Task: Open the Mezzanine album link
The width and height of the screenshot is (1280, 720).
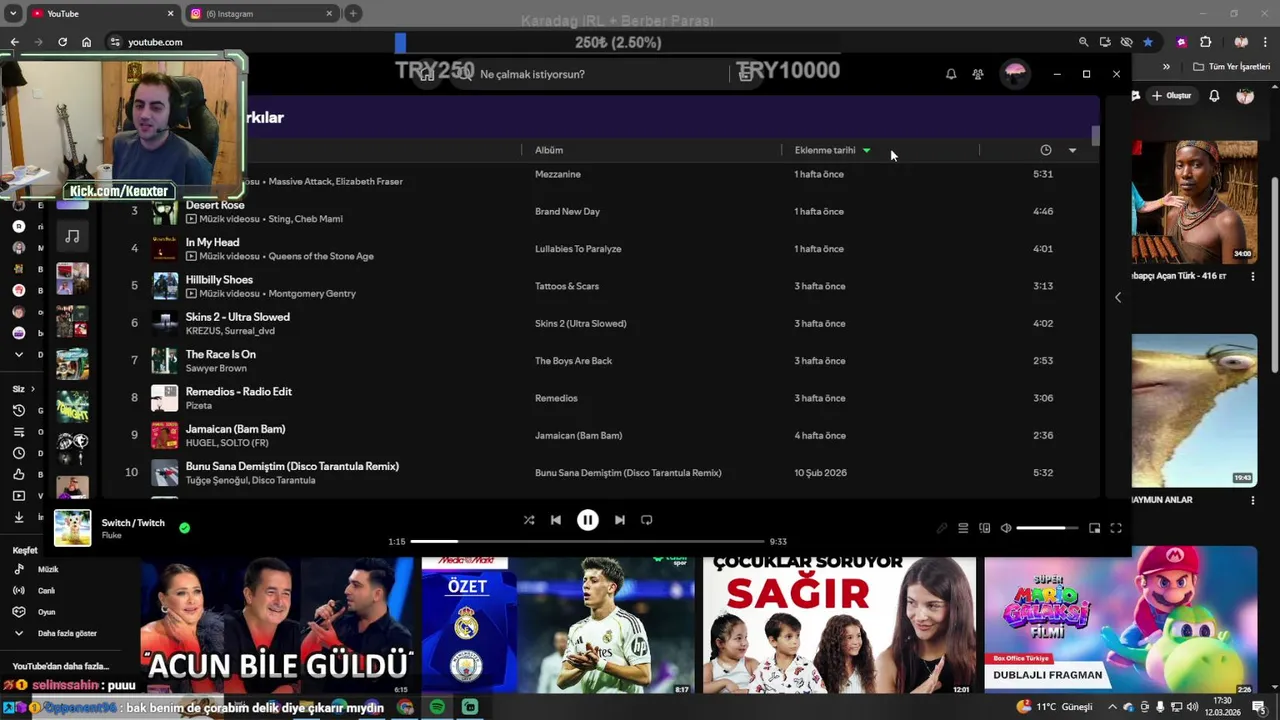Action: (557, 174)
